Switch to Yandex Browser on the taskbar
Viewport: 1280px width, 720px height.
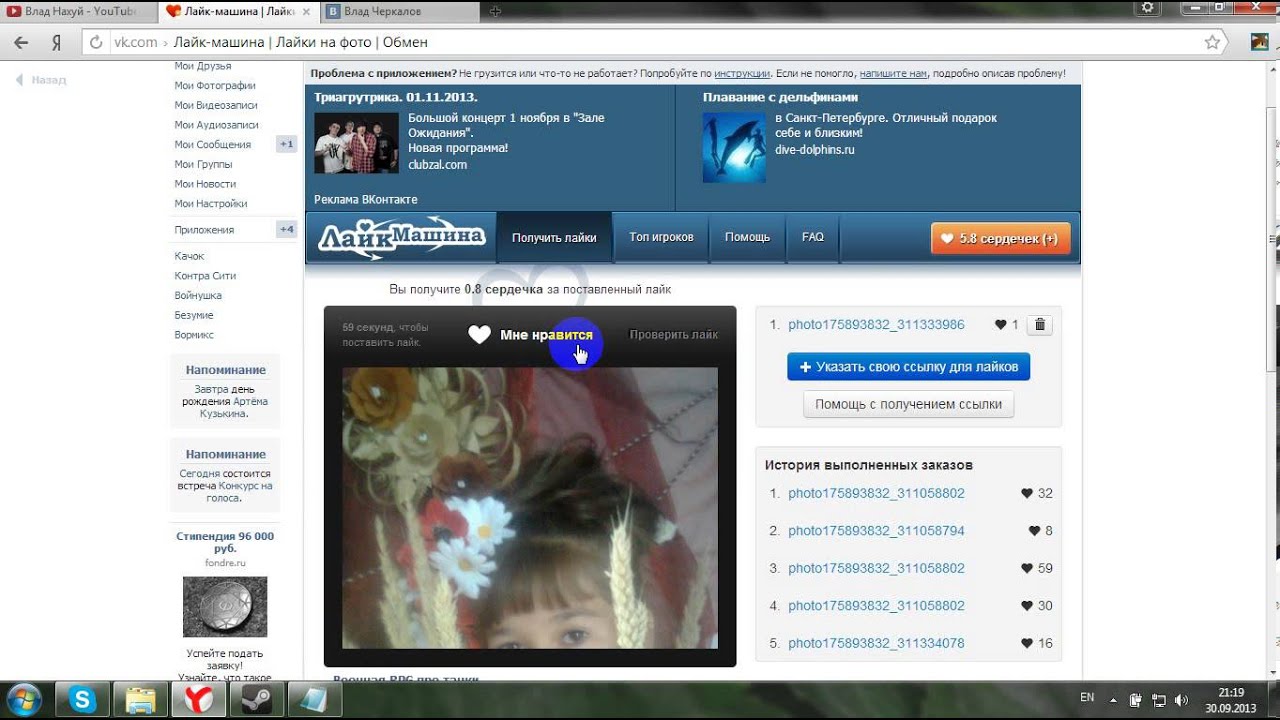point(198,700)
